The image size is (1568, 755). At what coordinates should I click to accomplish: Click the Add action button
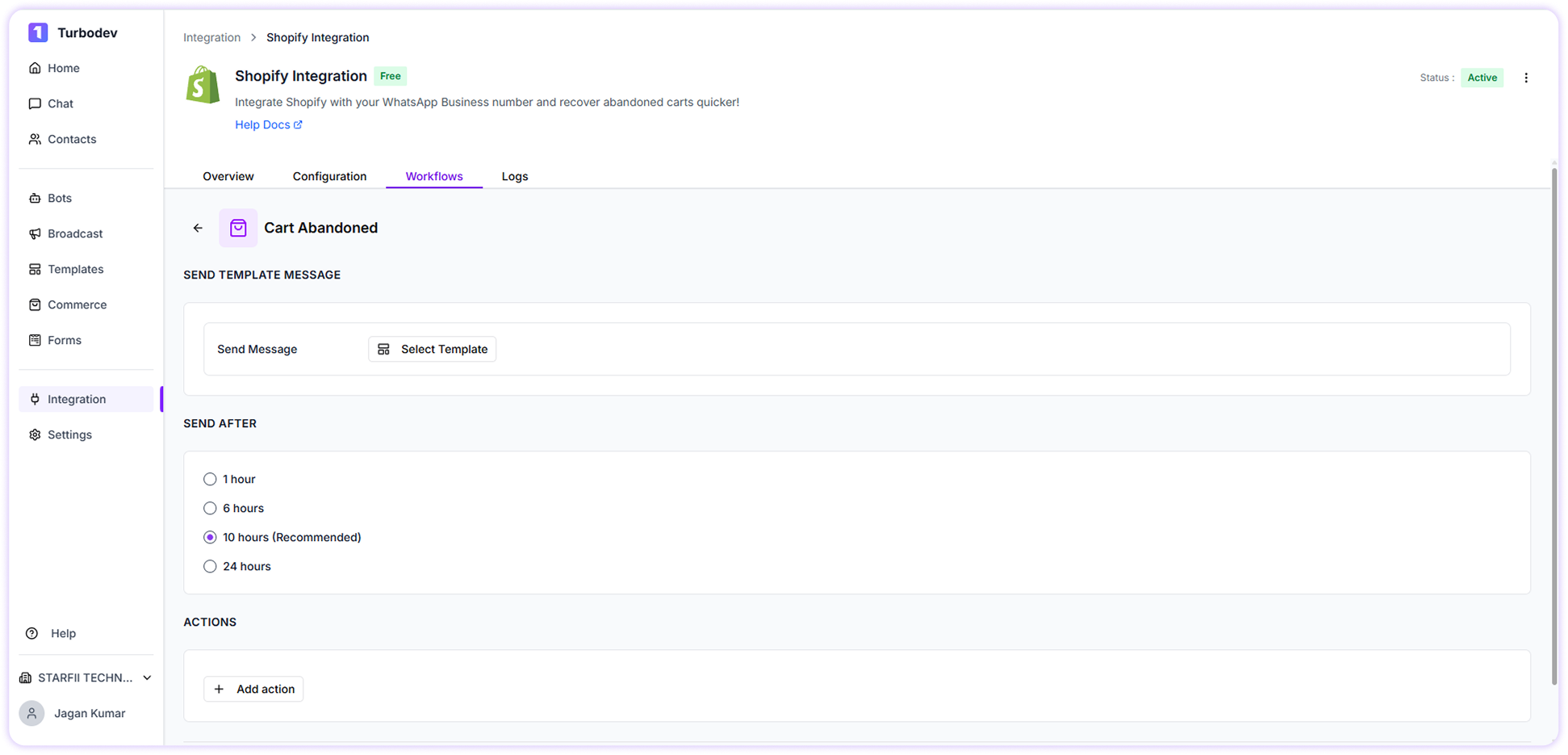pos(253,689)
